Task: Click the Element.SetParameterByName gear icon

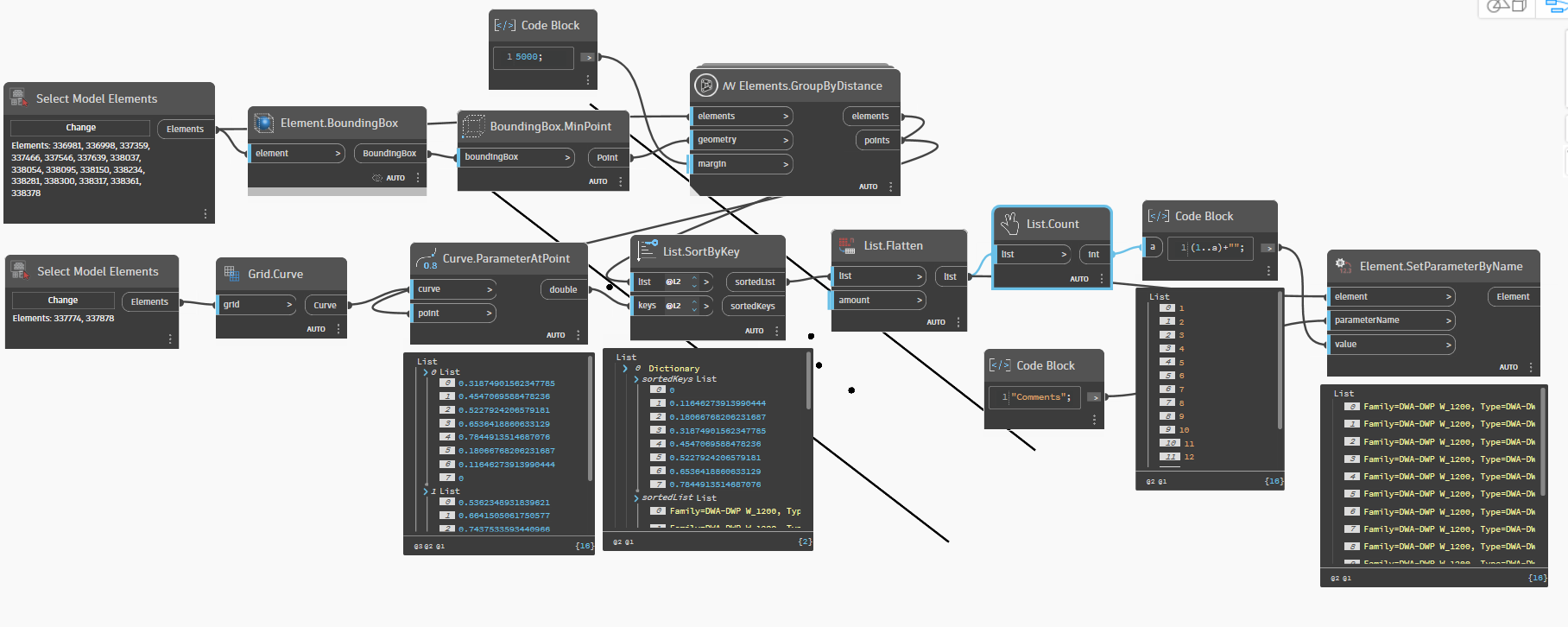Action: [1343, 265]
